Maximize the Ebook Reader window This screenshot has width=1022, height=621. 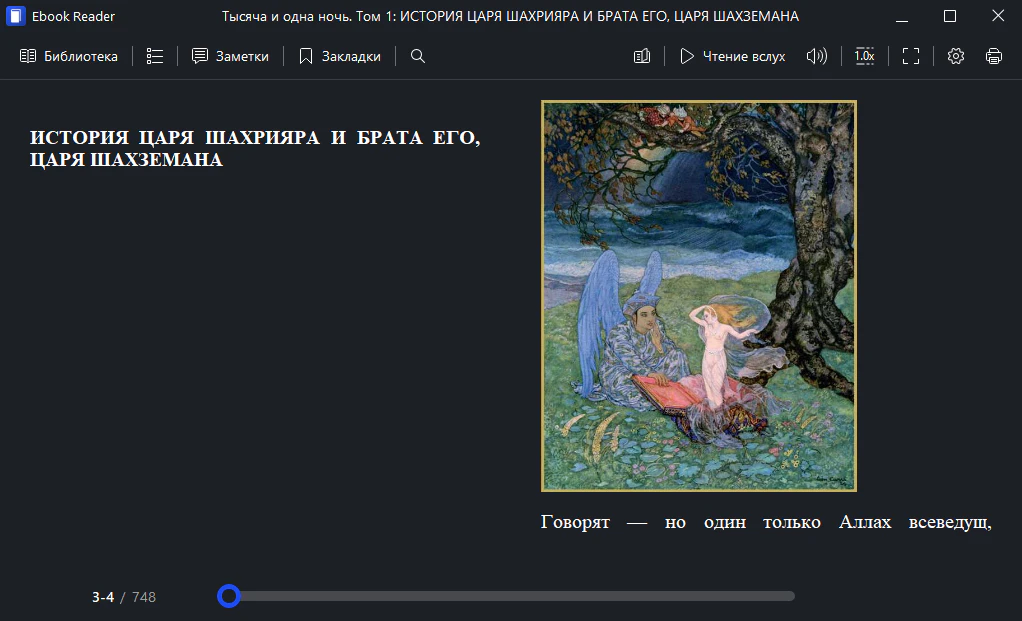(950, 16)
